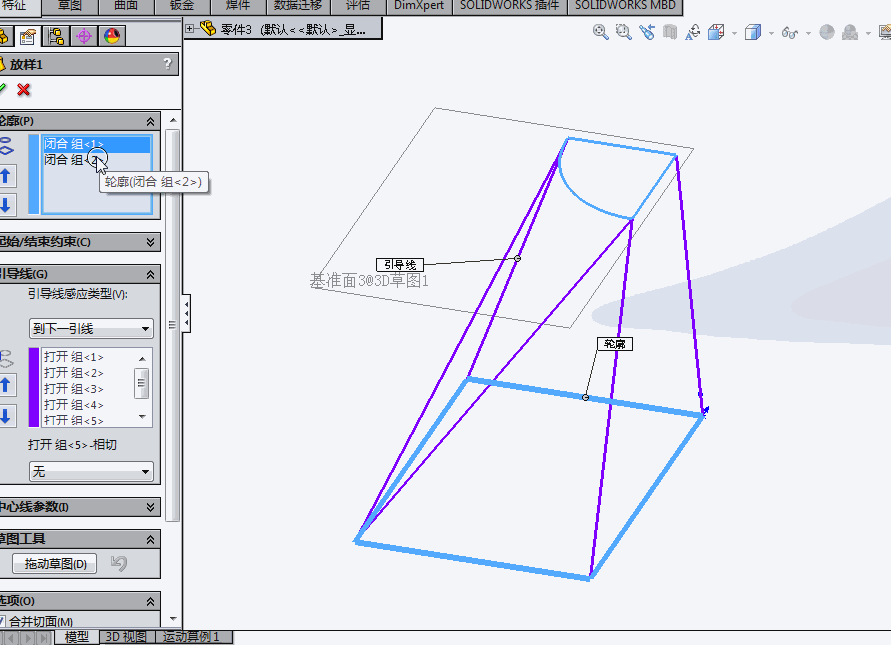Switch to 草图 ribbon tab
891x645 pixels.
70,6
